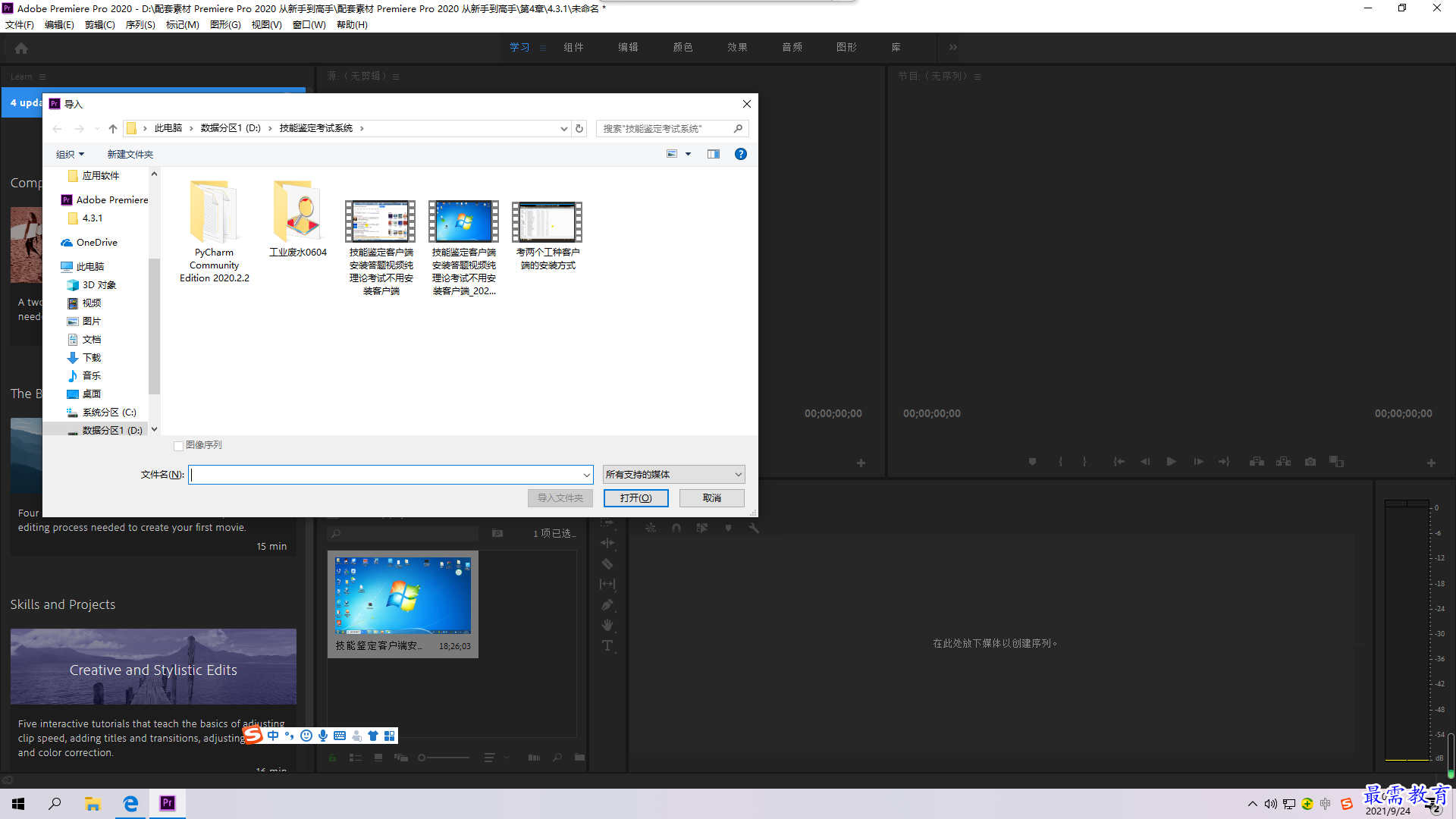
Task: Step forward one frame in Program monitor
Action: point(1198,461)
